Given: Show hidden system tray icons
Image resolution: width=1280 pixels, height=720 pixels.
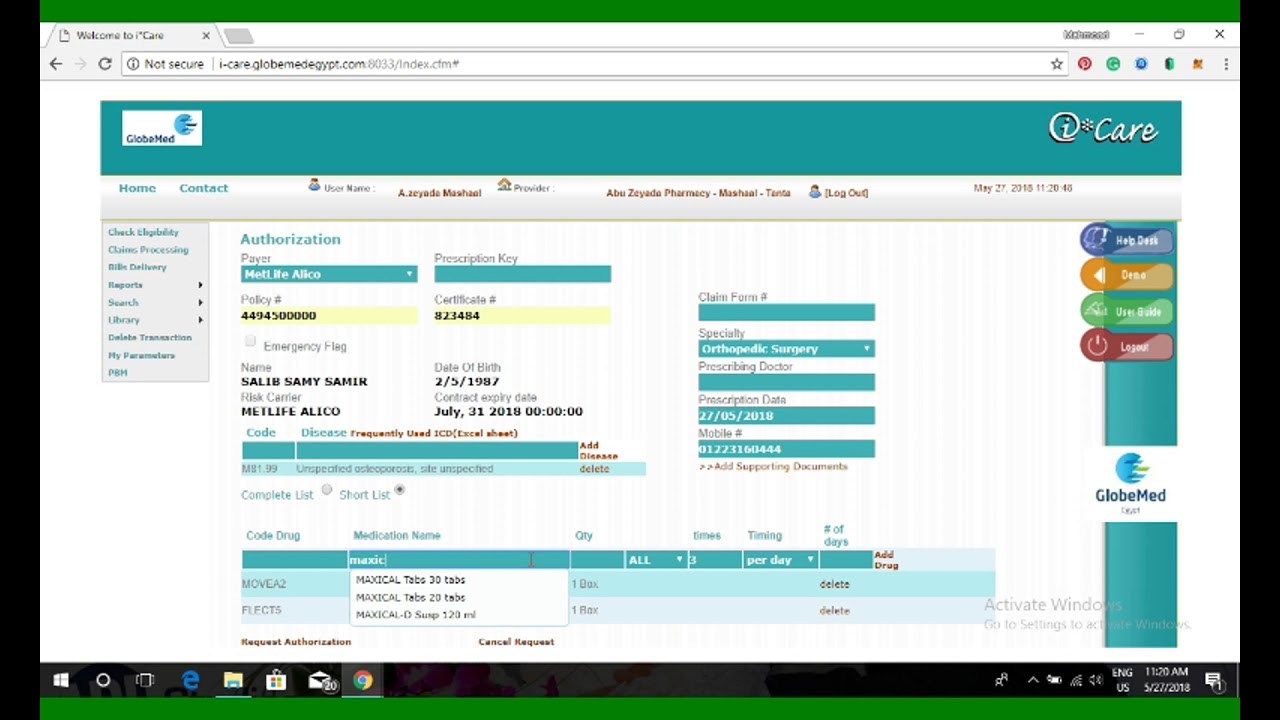Looking at the screenshot, I should 1033,681.
